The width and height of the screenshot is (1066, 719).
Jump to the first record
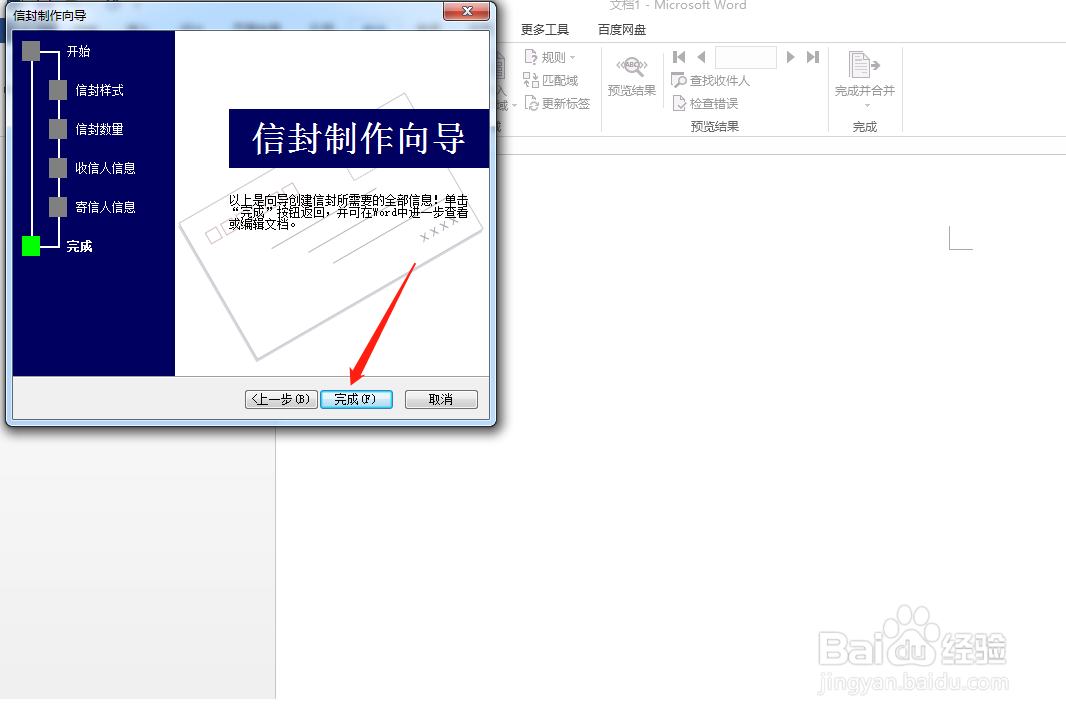(679, 57)
